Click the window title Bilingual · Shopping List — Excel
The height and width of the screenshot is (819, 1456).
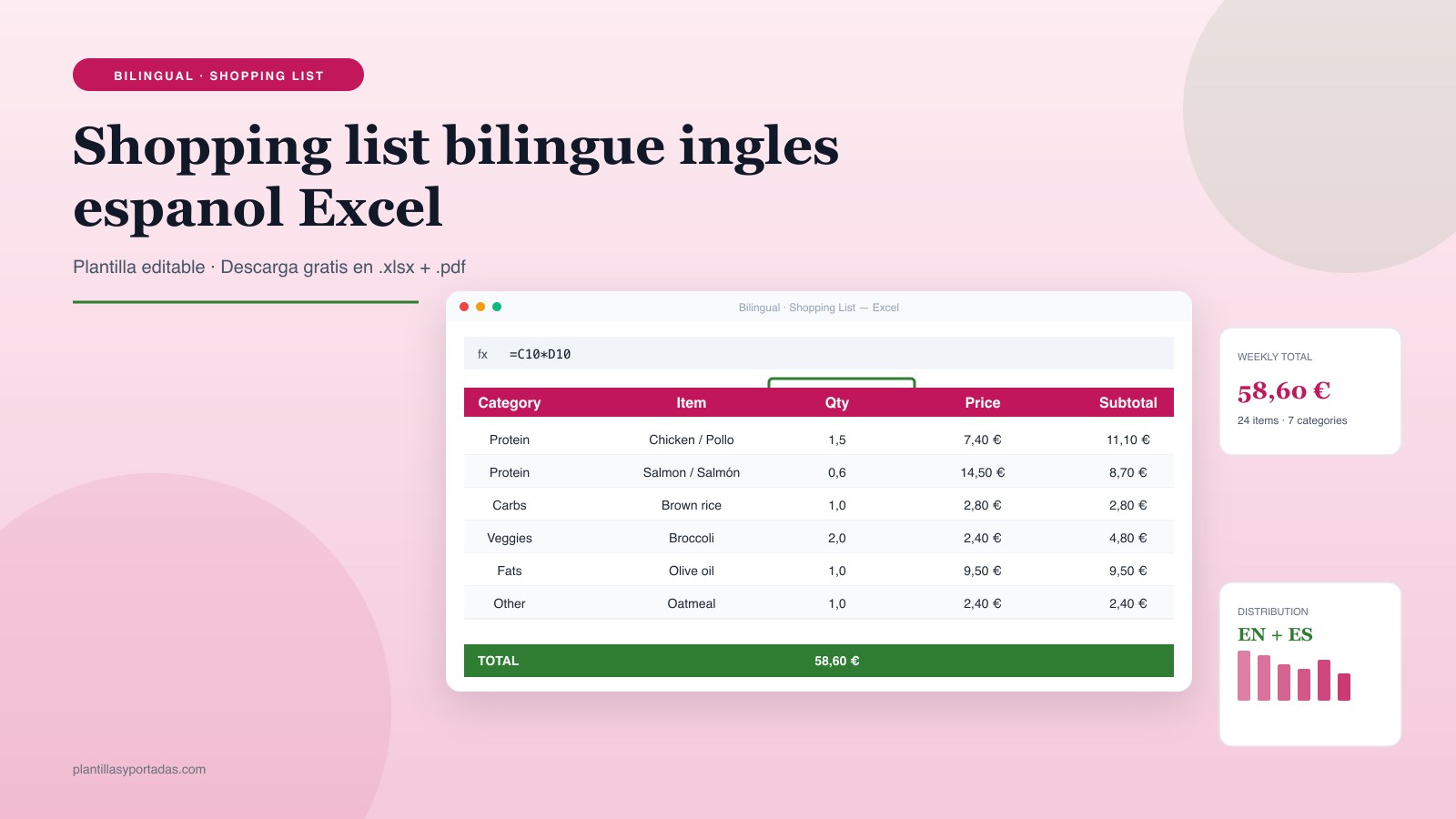tap(819, 308)
